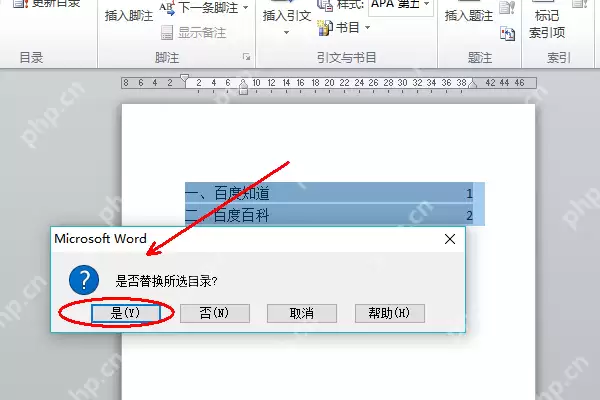Image resolution: width=600 pixels, height=400 pixels.
Task: Click the hanging indent marker on the ruler
Action: coord(243,83)
